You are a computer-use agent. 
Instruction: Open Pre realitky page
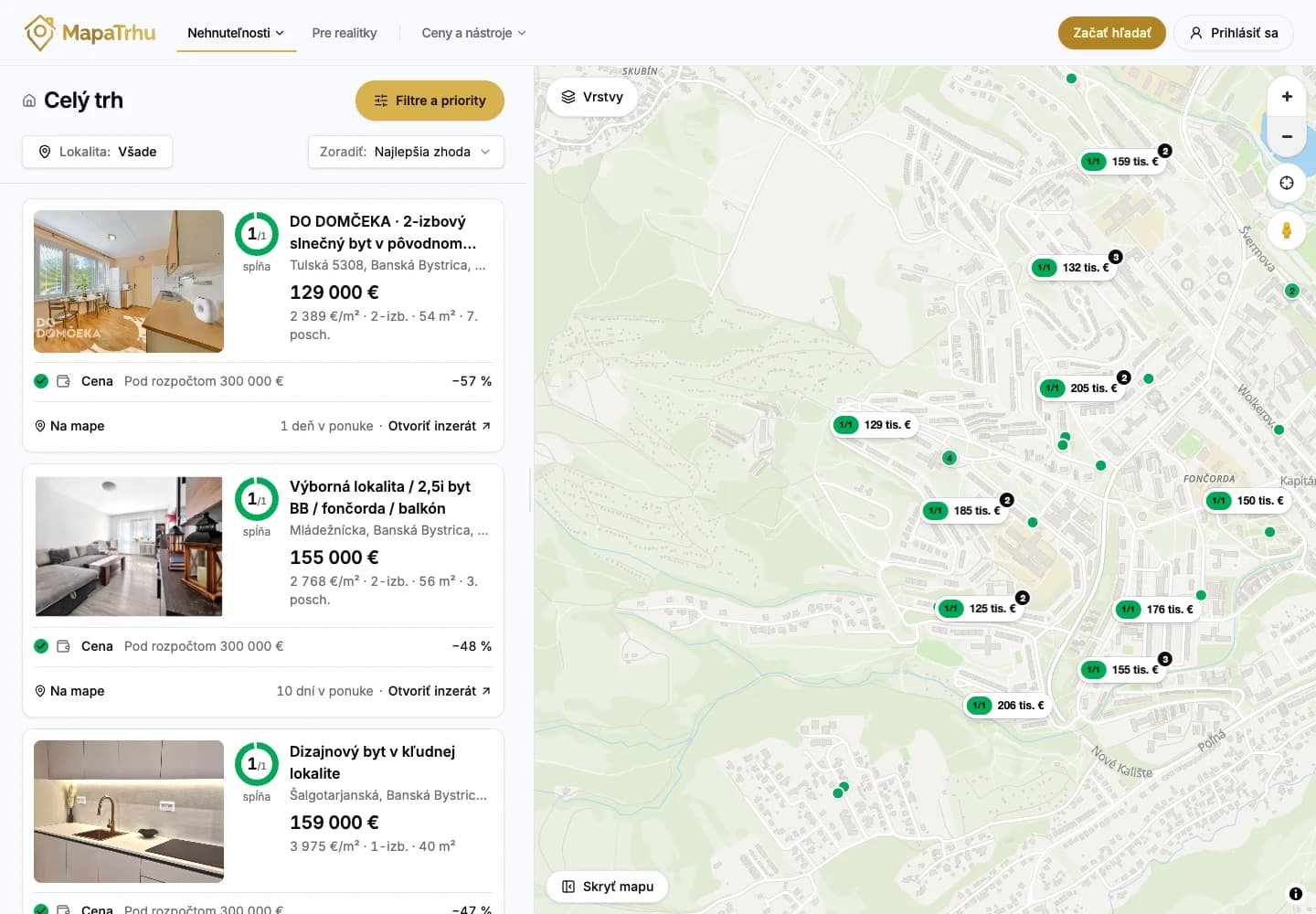(345, 33)
